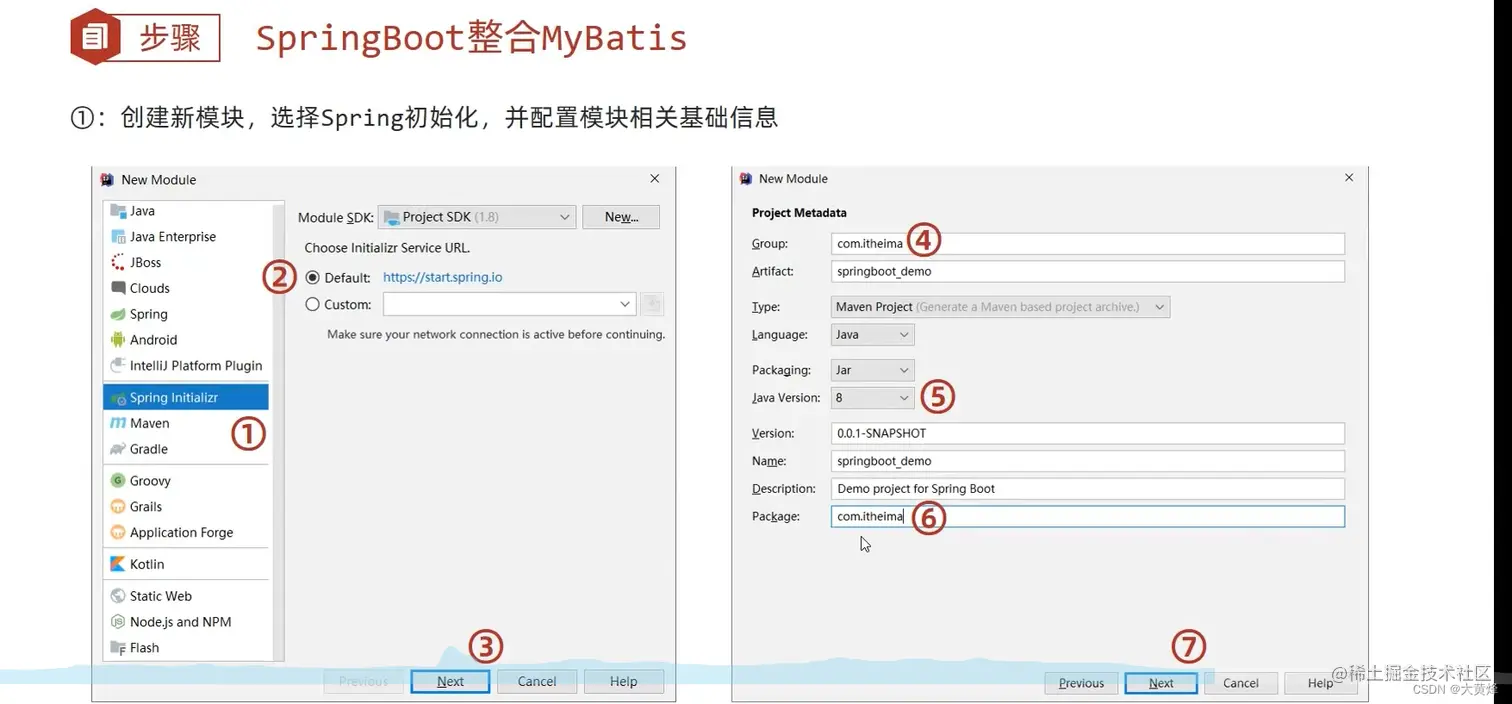The height and width of the screenshot is (704, 1512).
Task: Select Maven module type
Action: point(186,424)
